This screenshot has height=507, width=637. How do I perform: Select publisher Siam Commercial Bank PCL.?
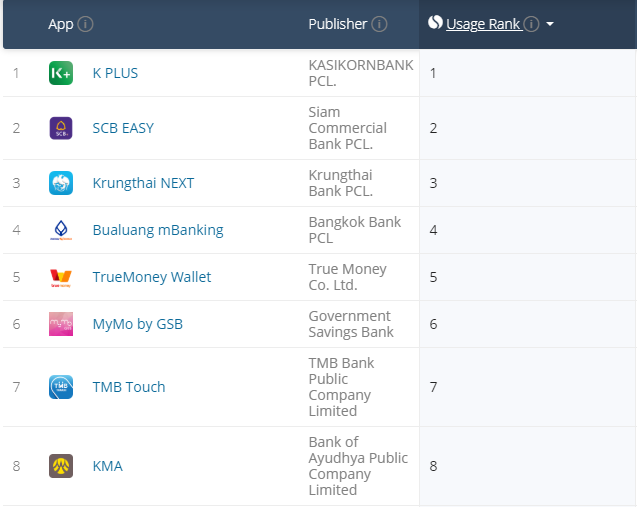point(347,128)
